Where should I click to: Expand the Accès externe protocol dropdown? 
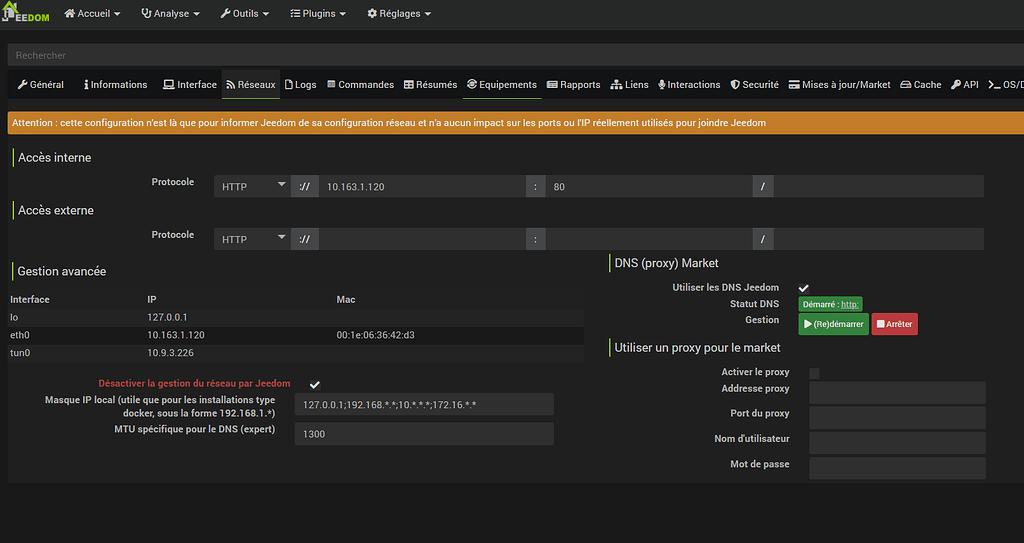pyautogui.click(x=252, y=239)
